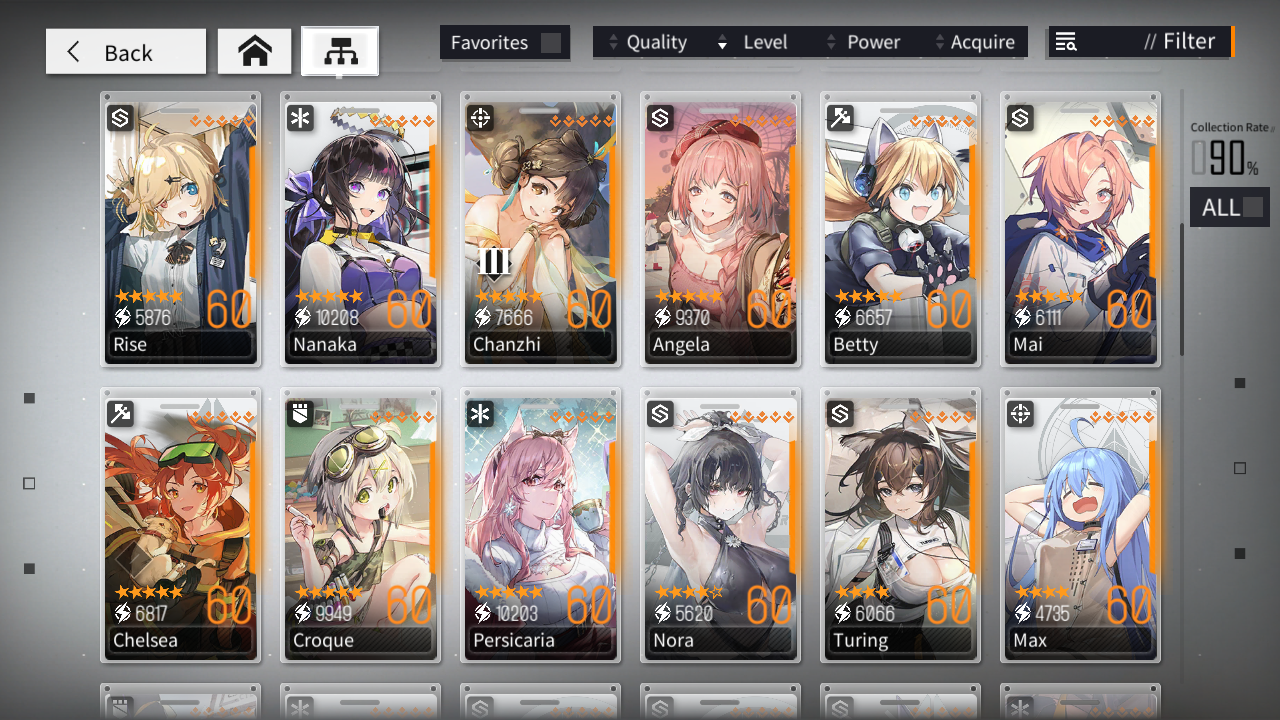The width and height of the screenshot is (1280, 720).
Task: Sort characters by Level
Action: (x=753, y=42)
